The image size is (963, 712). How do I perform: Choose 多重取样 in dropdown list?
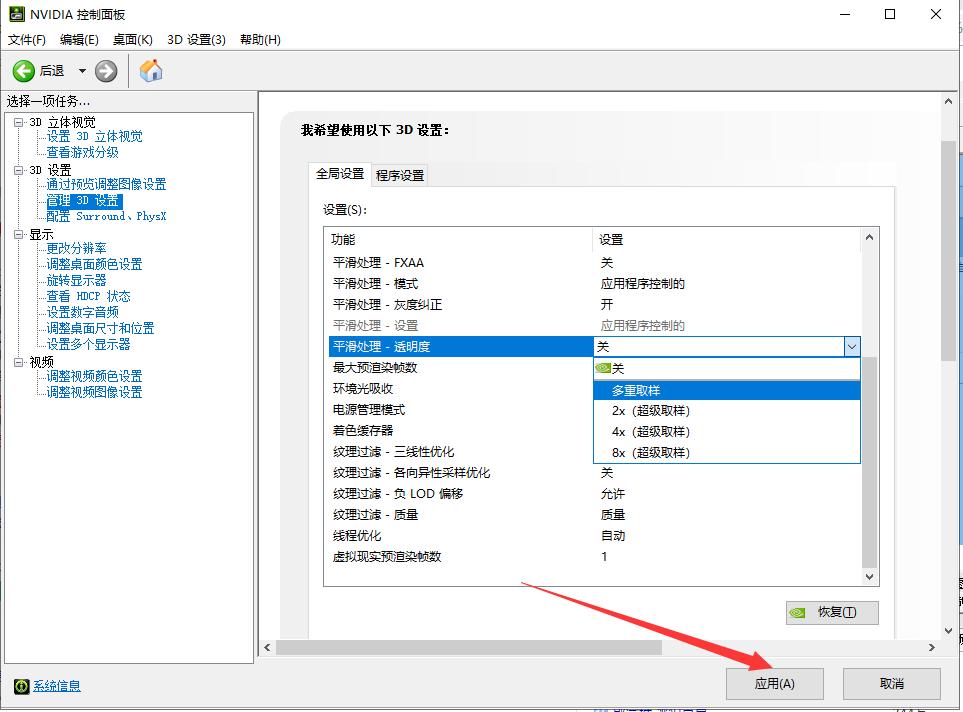pyautogui.click(x=727, y=390)
